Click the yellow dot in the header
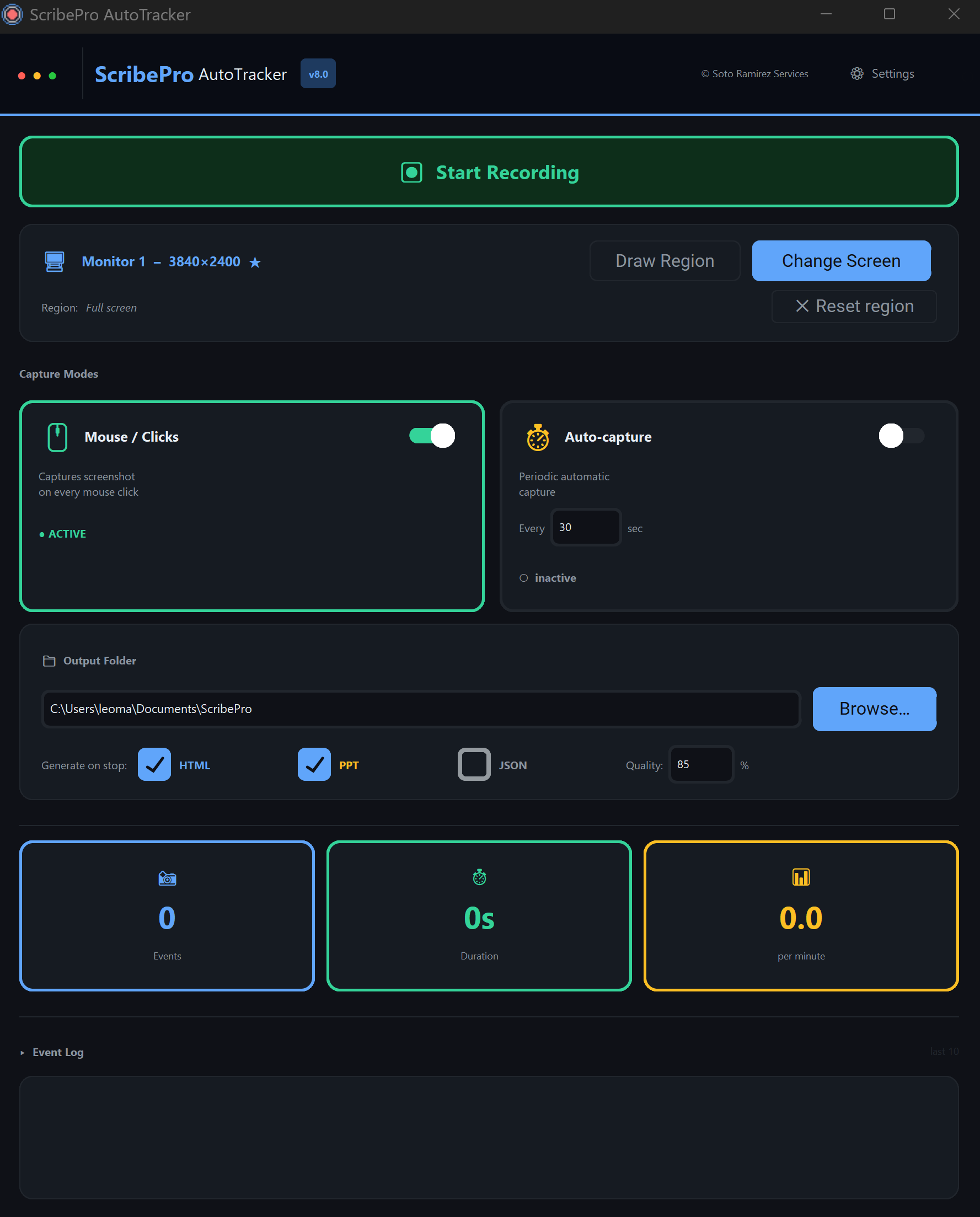 38,76
